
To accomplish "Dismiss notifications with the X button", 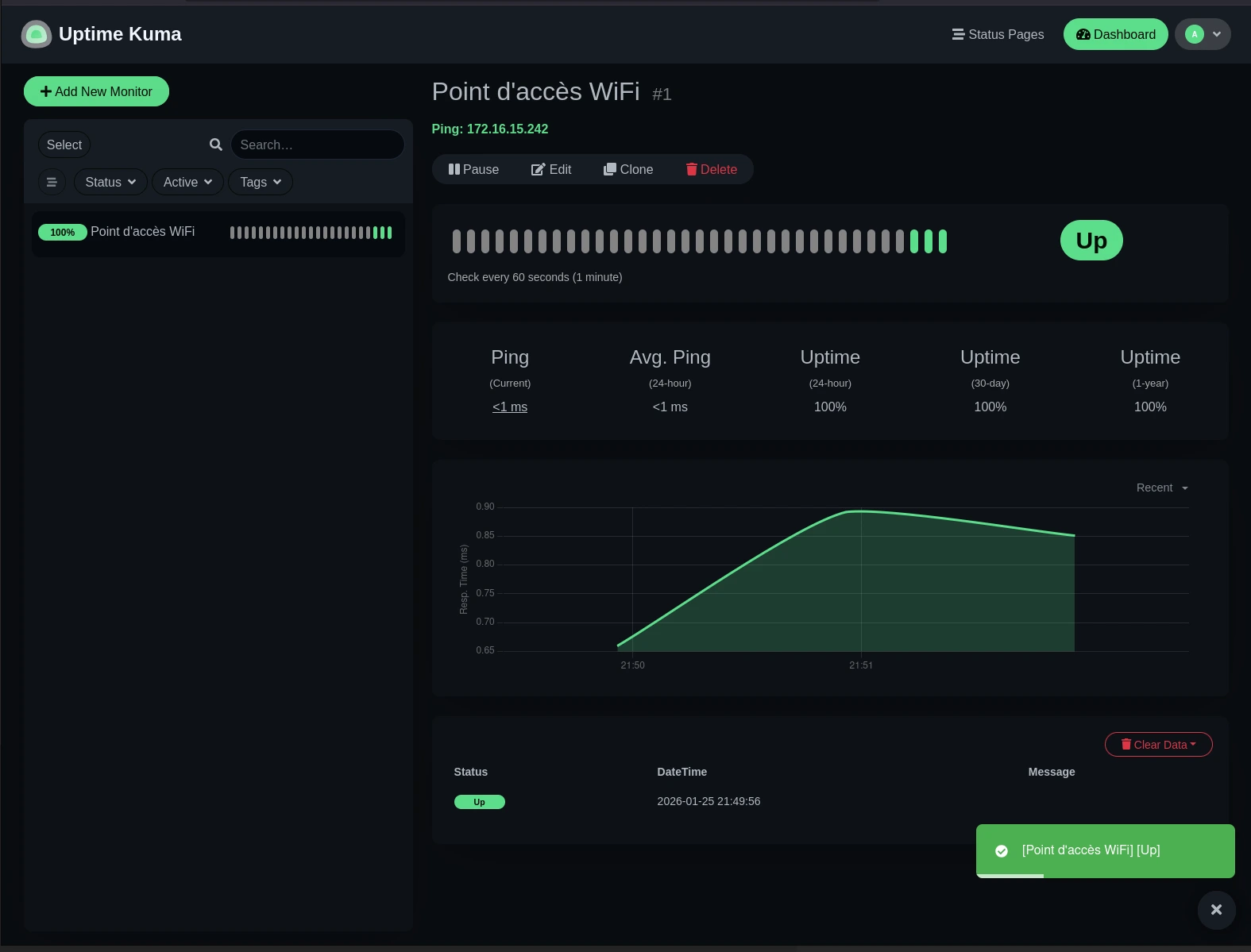I will [x=1216, y=910].
